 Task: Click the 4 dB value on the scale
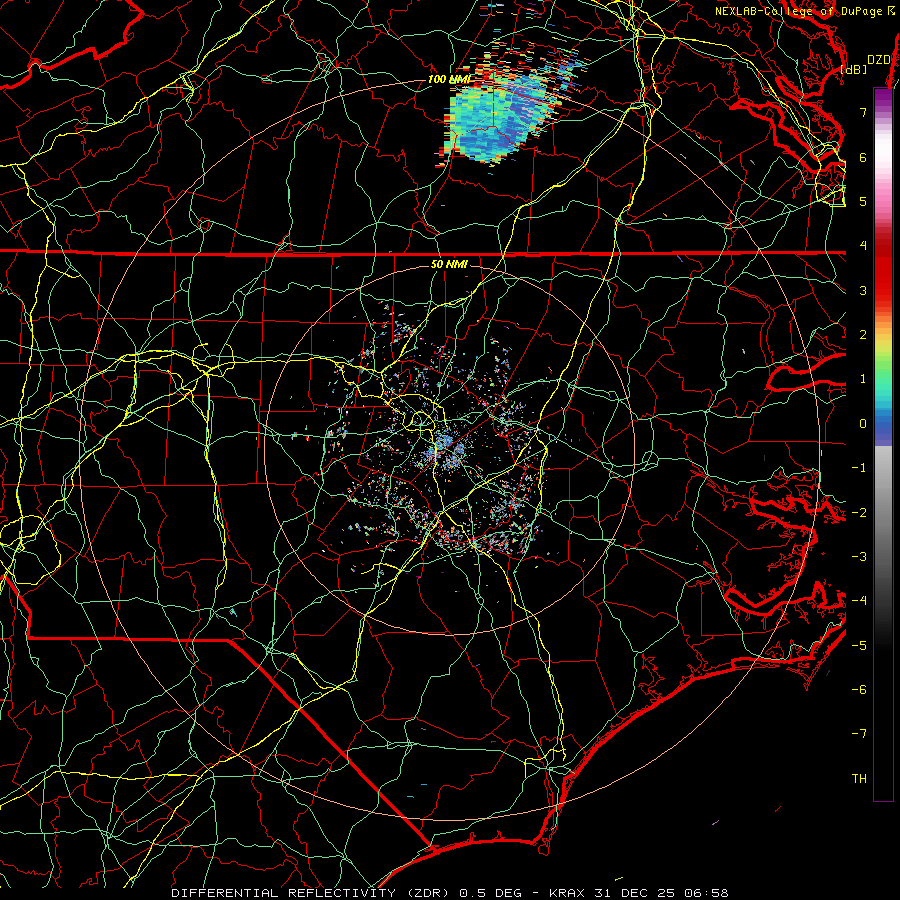(863, 246)
